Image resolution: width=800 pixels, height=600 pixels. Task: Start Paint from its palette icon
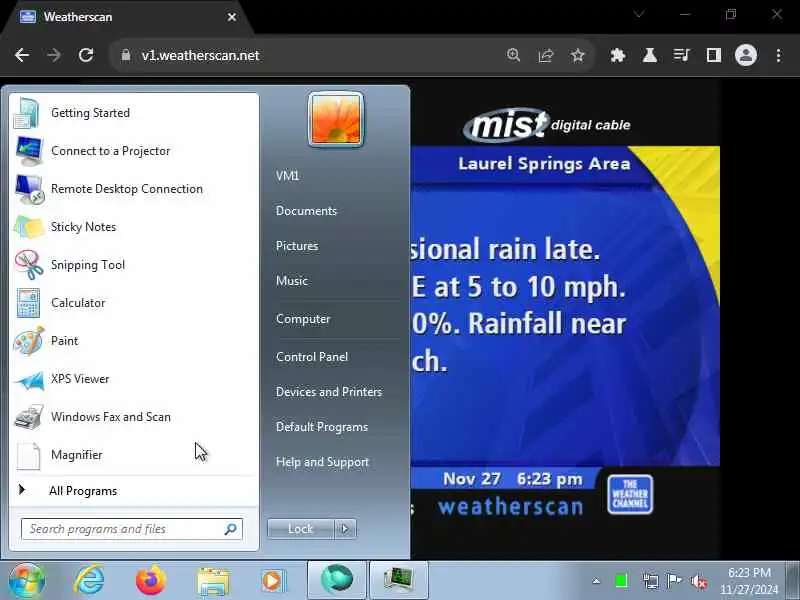click(29, 341)
